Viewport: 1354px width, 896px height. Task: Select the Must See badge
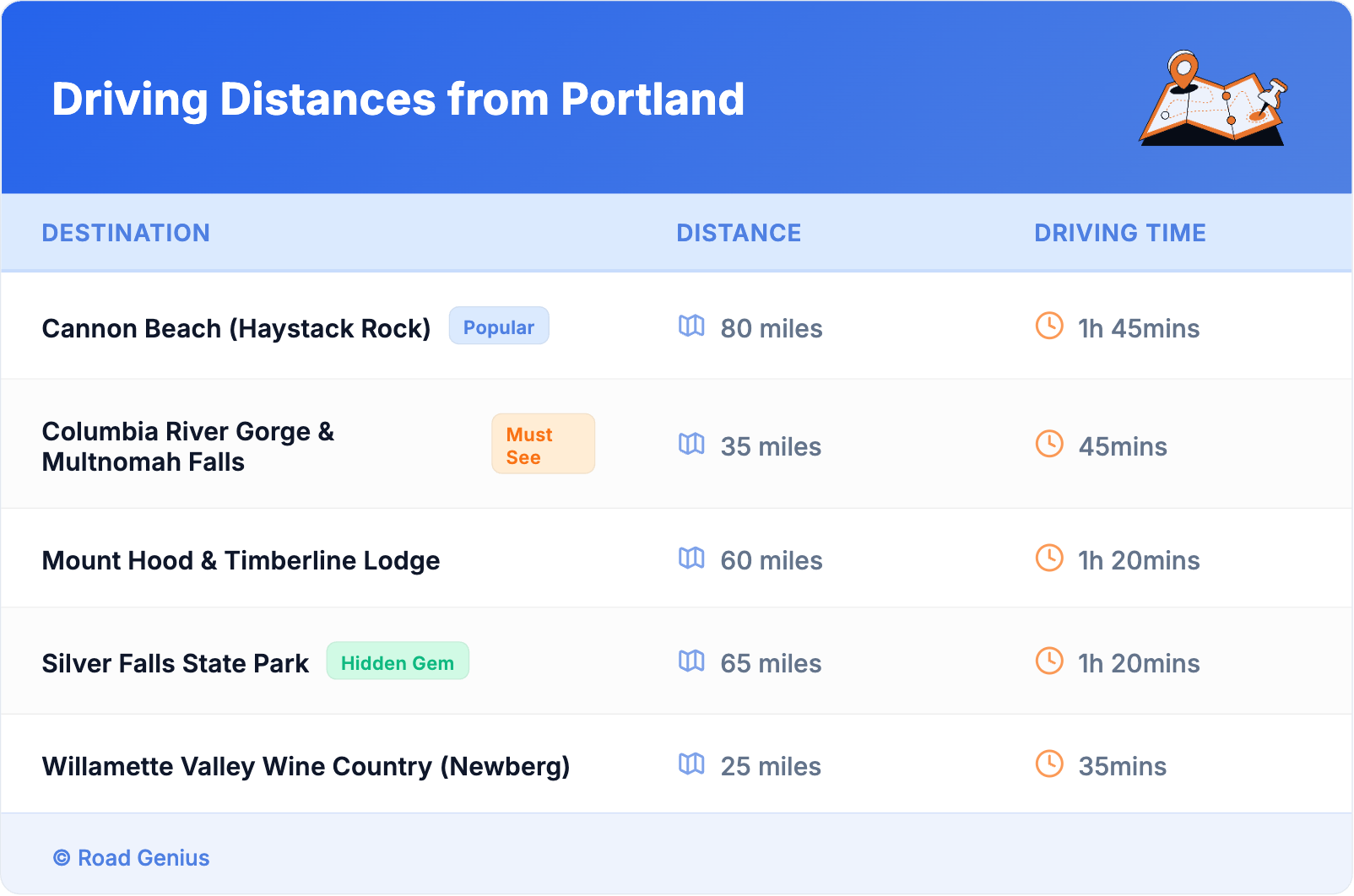click(543, 445)
